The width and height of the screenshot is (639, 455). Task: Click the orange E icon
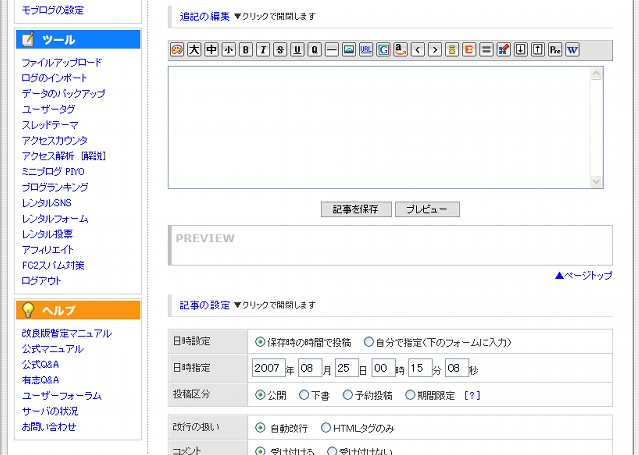coord(469,50)
